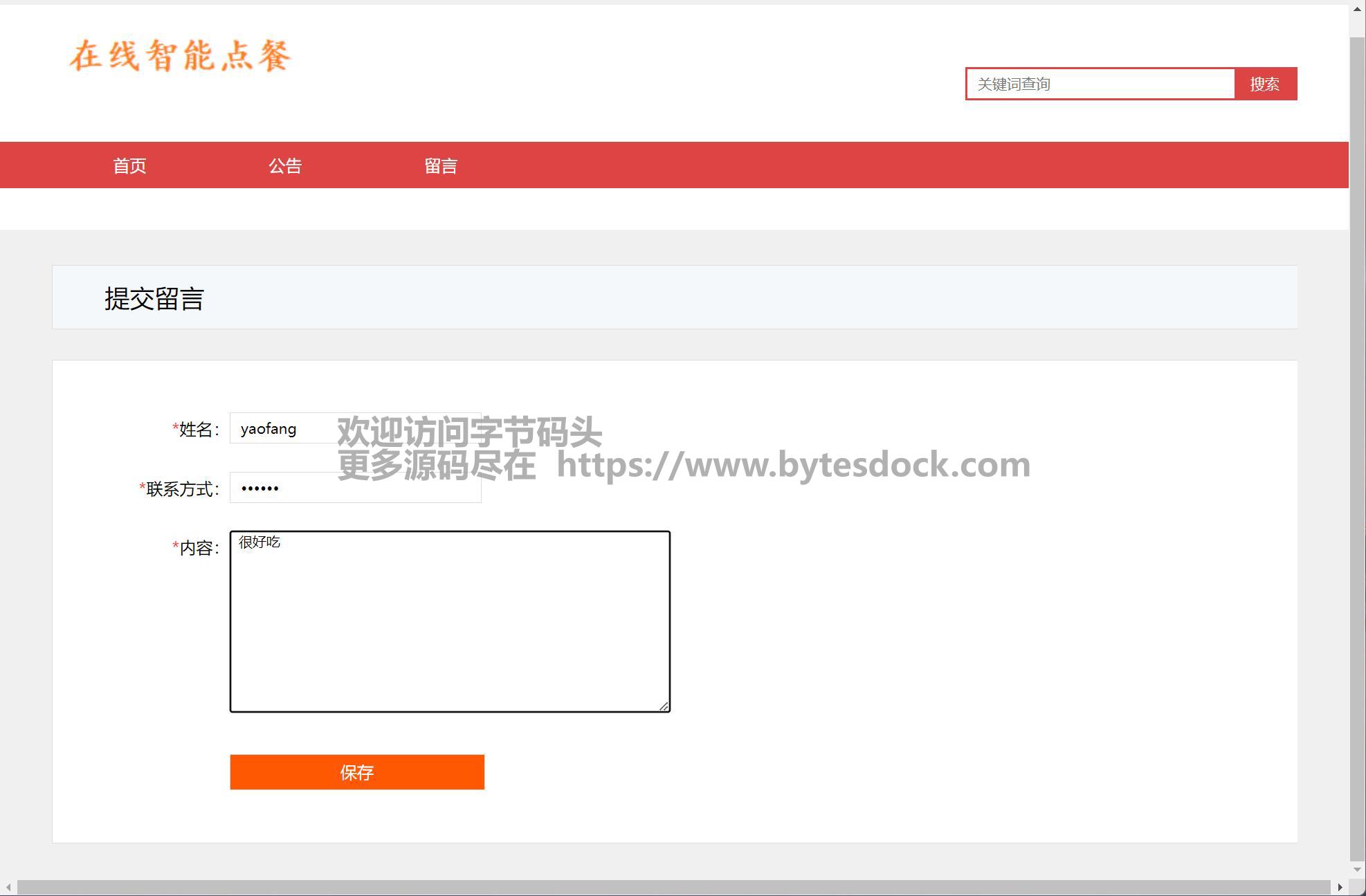Click the horizontal scrollbar left arrow
1366x896 pixels.
[8, 887]
